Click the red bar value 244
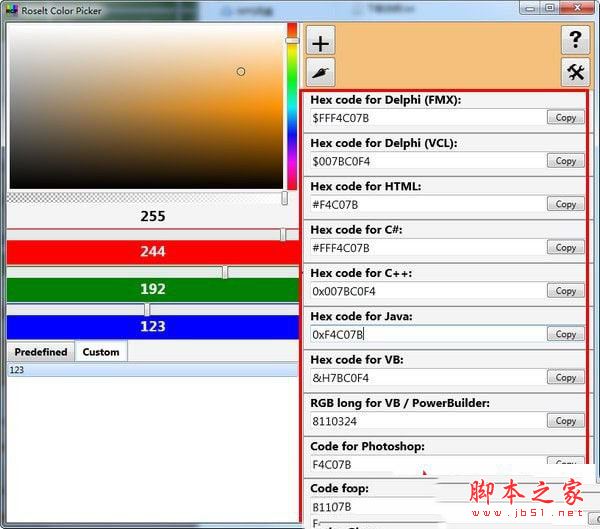600x529 pixels. point(153,251)
